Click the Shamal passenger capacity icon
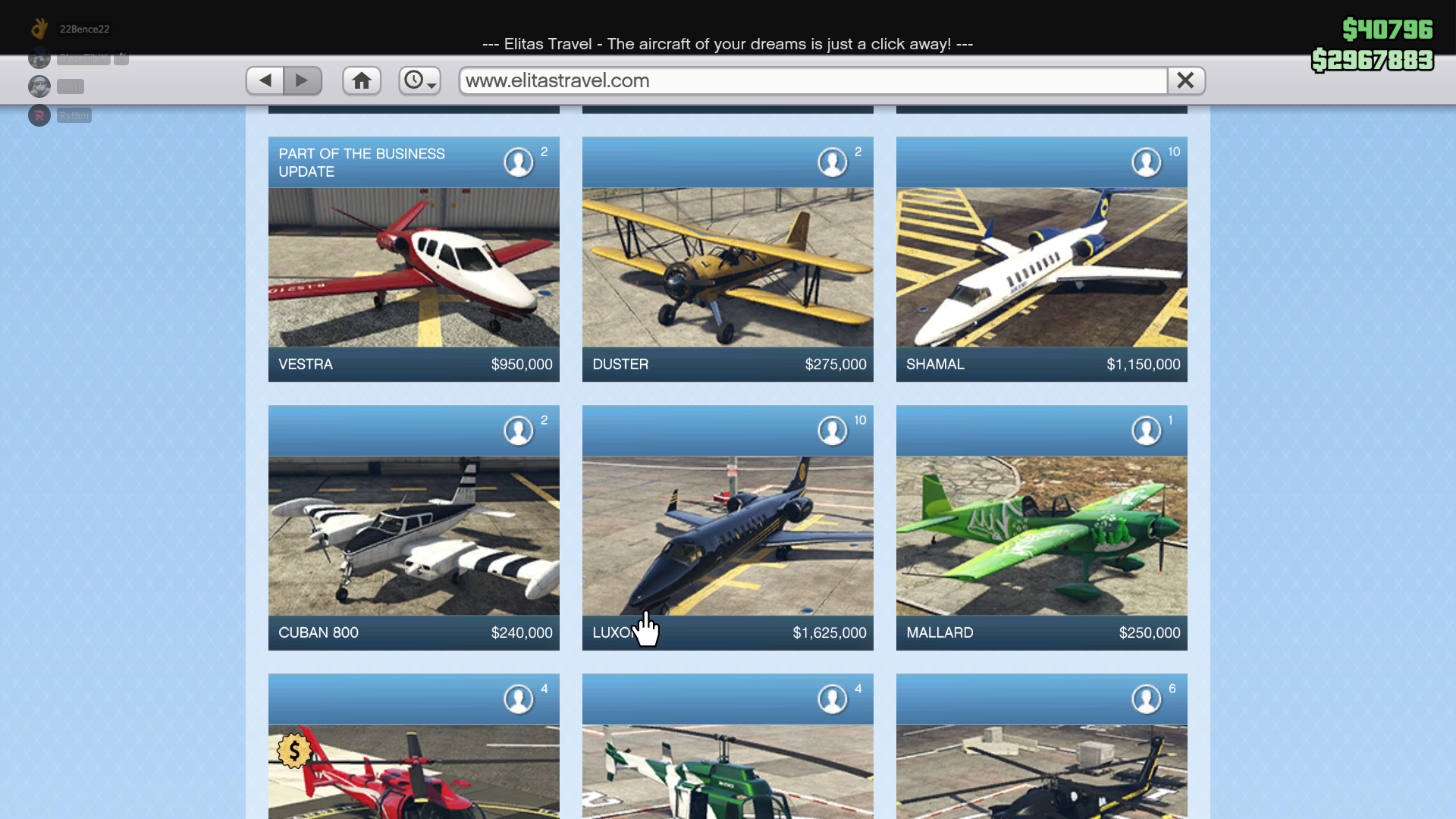This screenshot has height=819, width=1456. (x=1147, y=162)
